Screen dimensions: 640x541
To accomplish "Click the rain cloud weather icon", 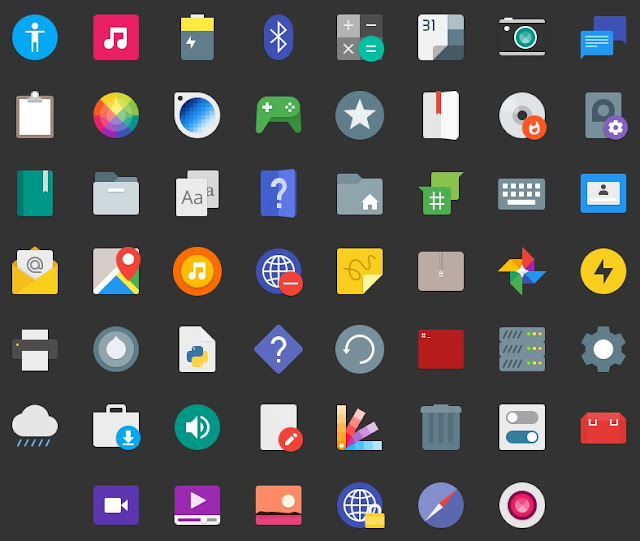I will click(x=35, y=425).
